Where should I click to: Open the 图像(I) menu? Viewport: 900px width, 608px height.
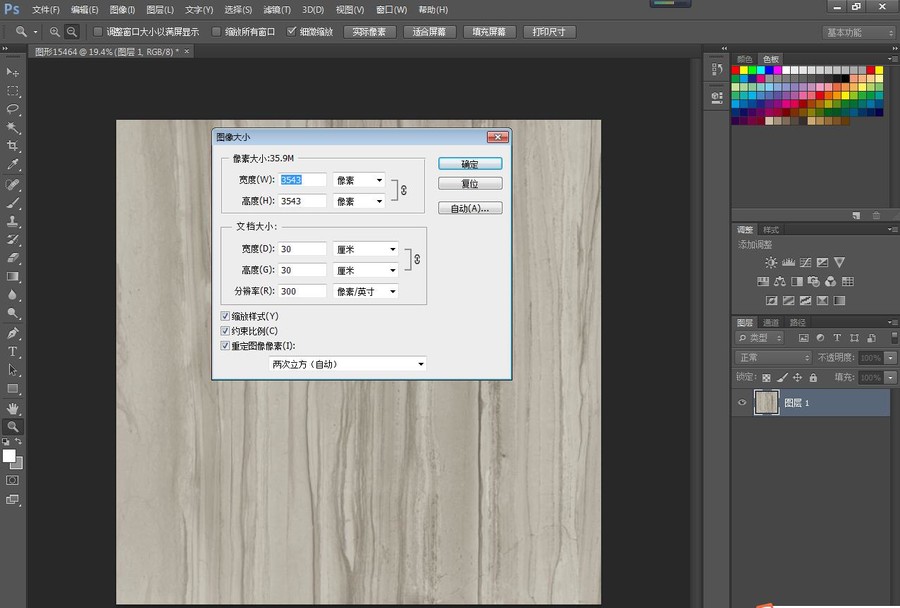click(122, 10)
